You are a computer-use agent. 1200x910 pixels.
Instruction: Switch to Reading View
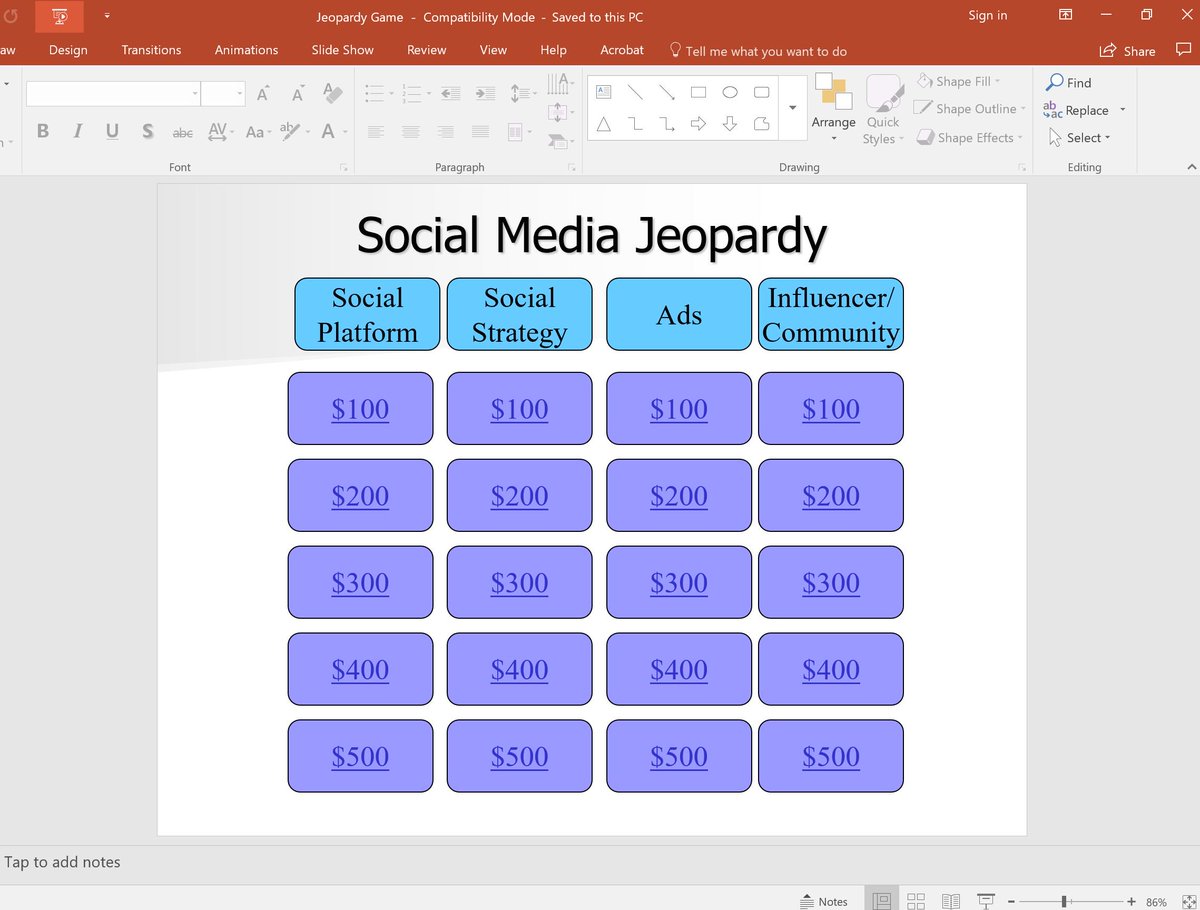point(951,901)
